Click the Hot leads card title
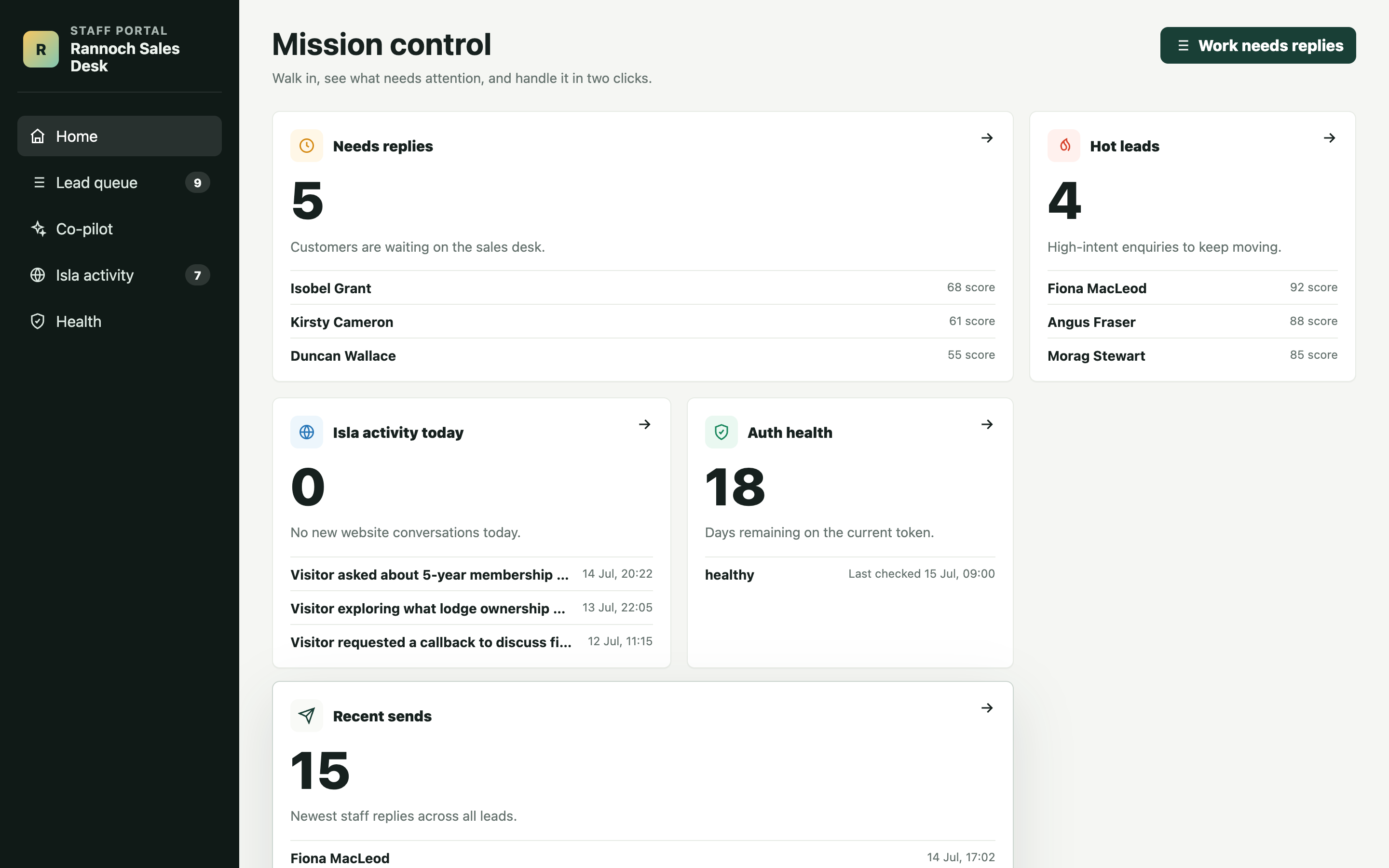 (x=1124, y=146)
